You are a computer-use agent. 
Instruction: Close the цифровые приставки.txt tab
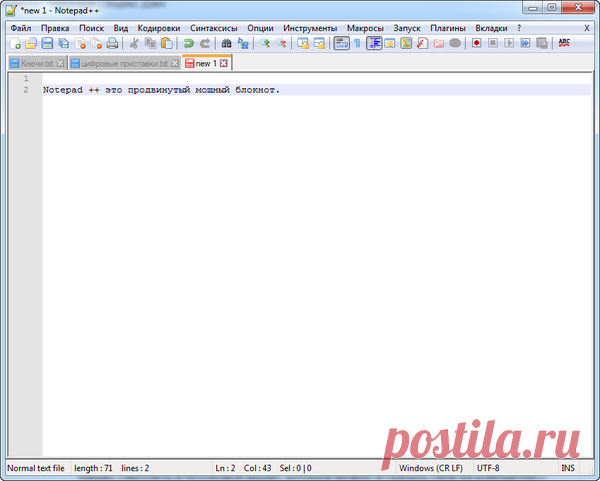pos(174,64)
